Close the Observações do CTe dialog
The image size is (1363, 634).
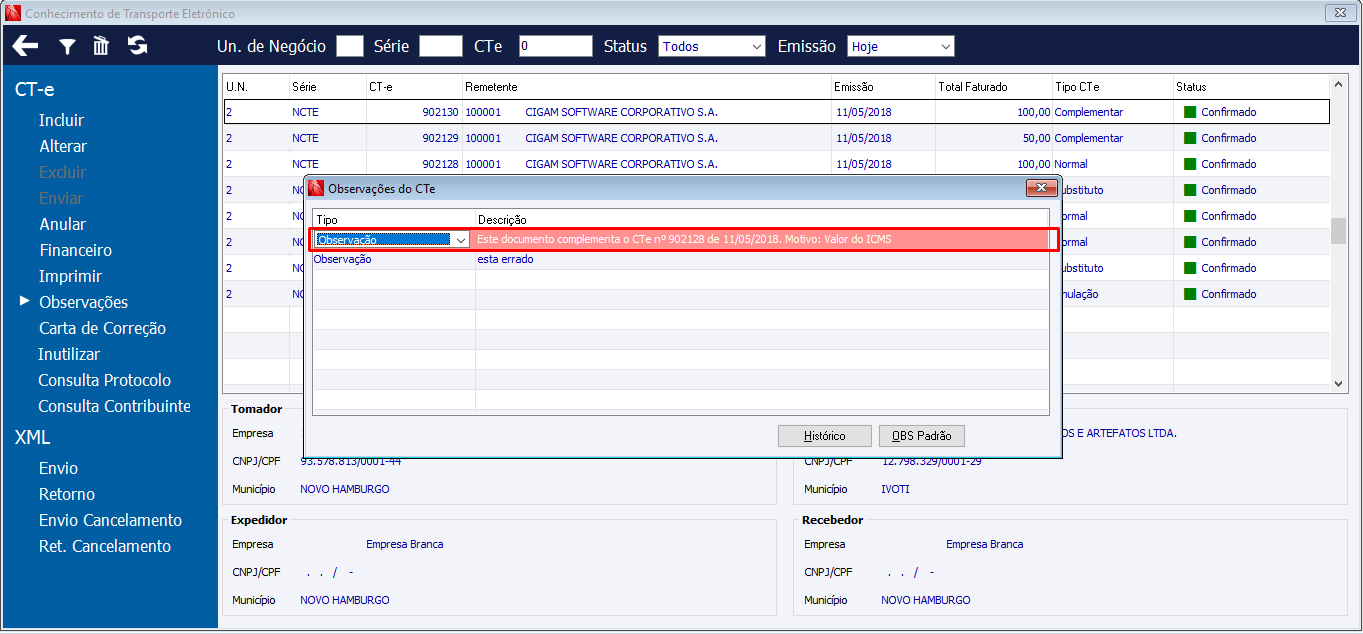[x=1042, y=188]
